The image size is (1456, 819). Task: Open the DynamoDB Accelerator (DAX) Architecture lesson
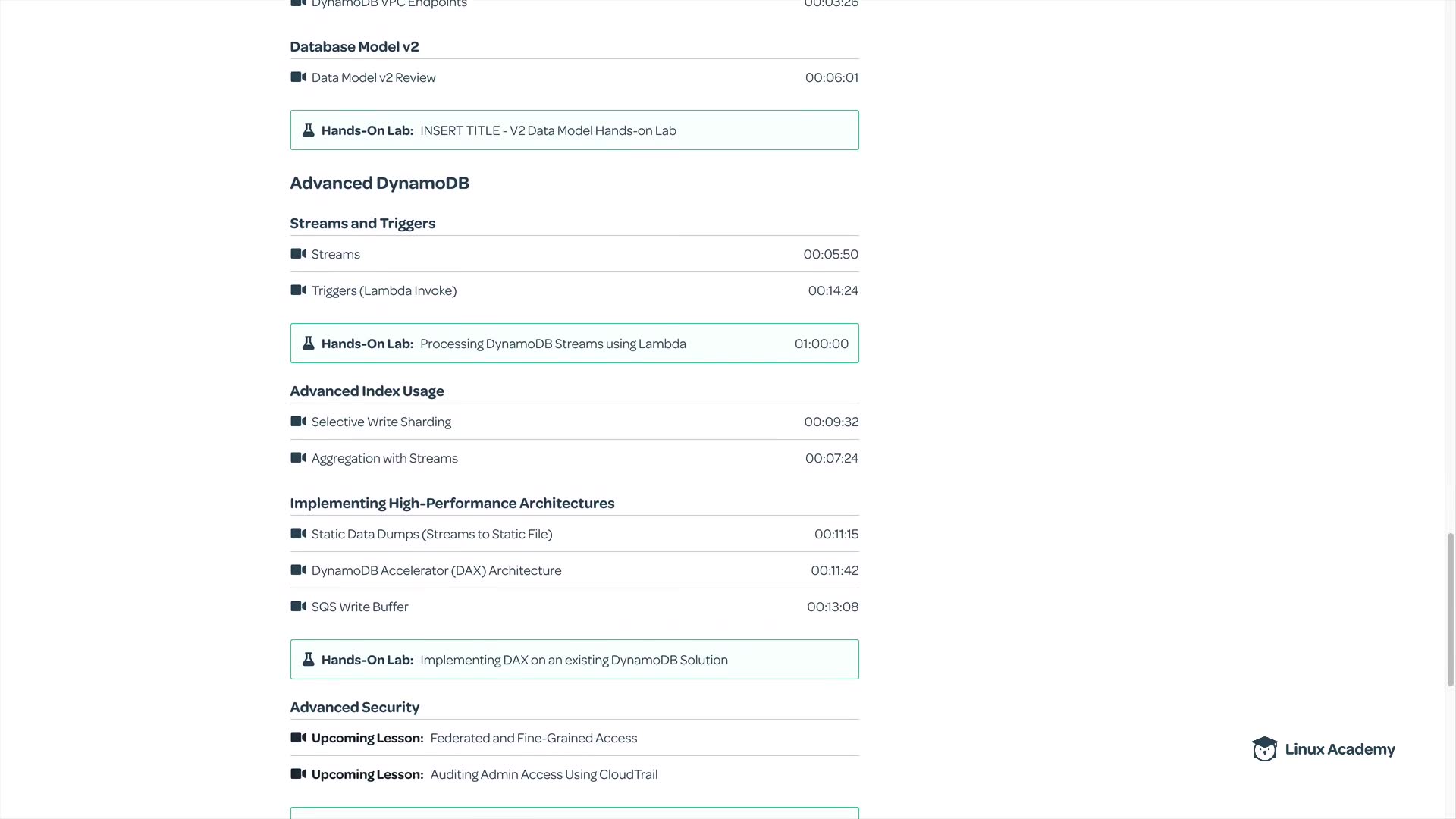pyautogui.click(x=436, y=570)
